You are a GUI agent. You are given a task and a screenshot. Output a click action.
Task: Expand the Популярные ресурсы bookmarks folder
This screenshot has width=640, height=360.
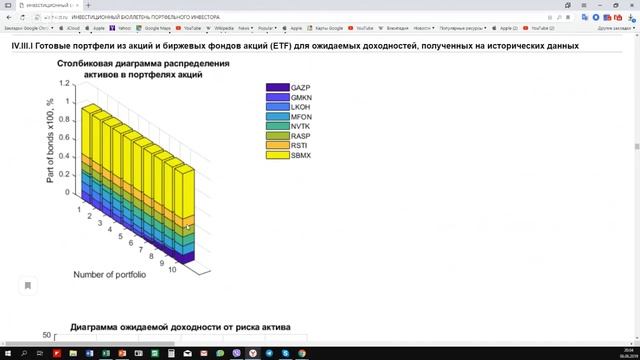tap(463, 28)
